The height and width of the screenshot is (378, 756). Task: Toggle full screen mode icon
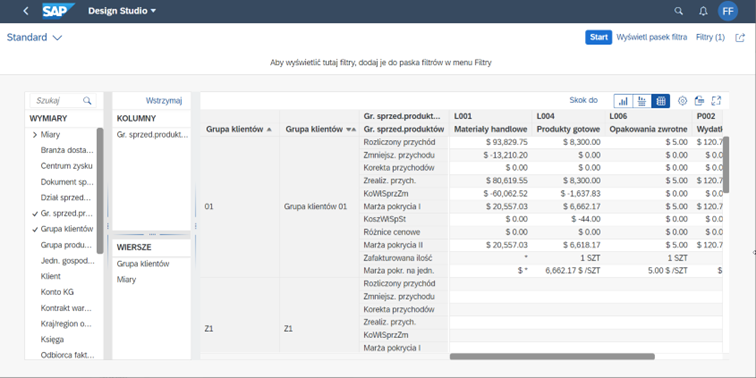click(x=716, y=101)
